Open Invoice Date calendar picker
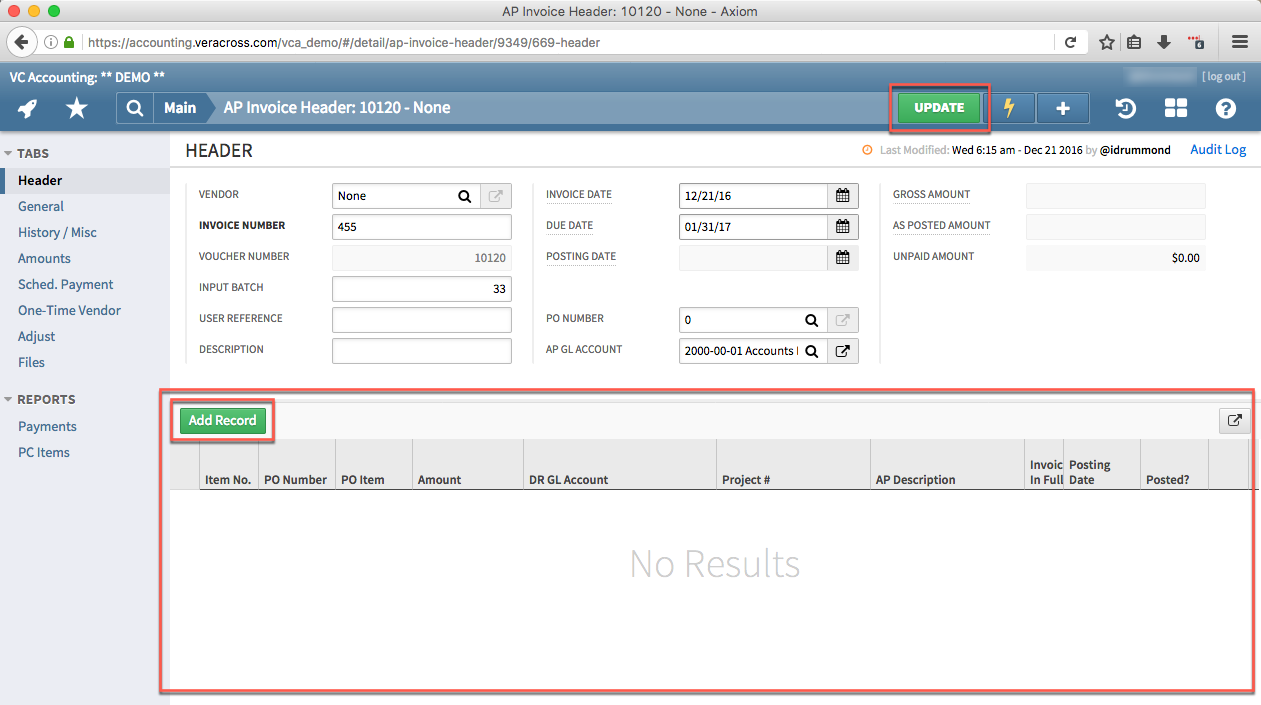This screenshot has height=705, width=1261. tap(842, 196)
